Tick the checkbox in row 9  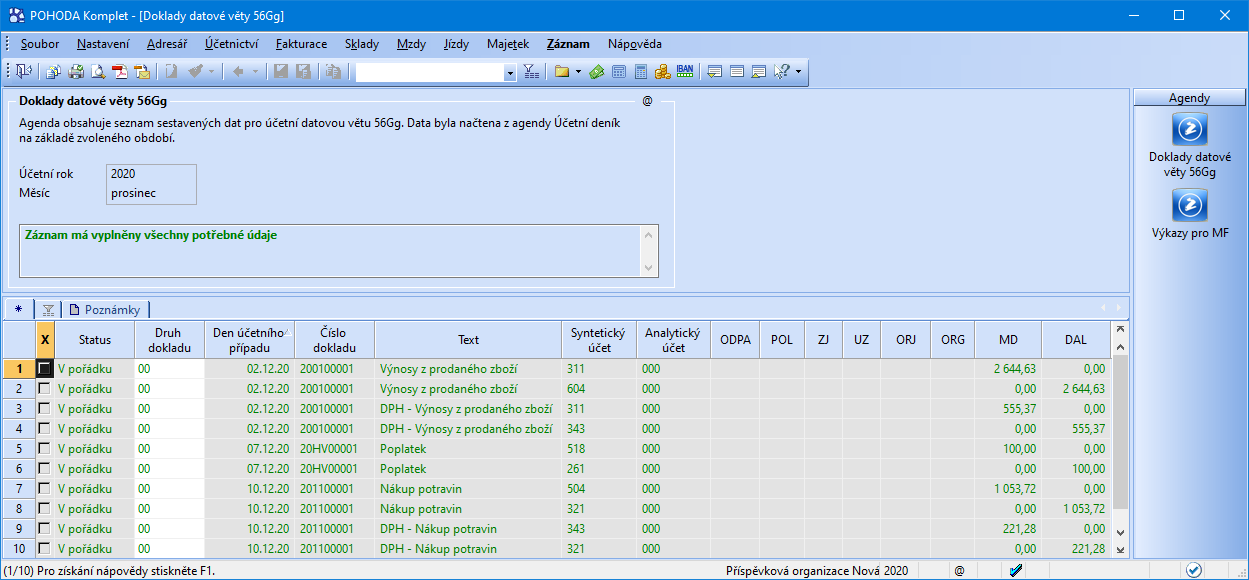[x=44, y=529]
